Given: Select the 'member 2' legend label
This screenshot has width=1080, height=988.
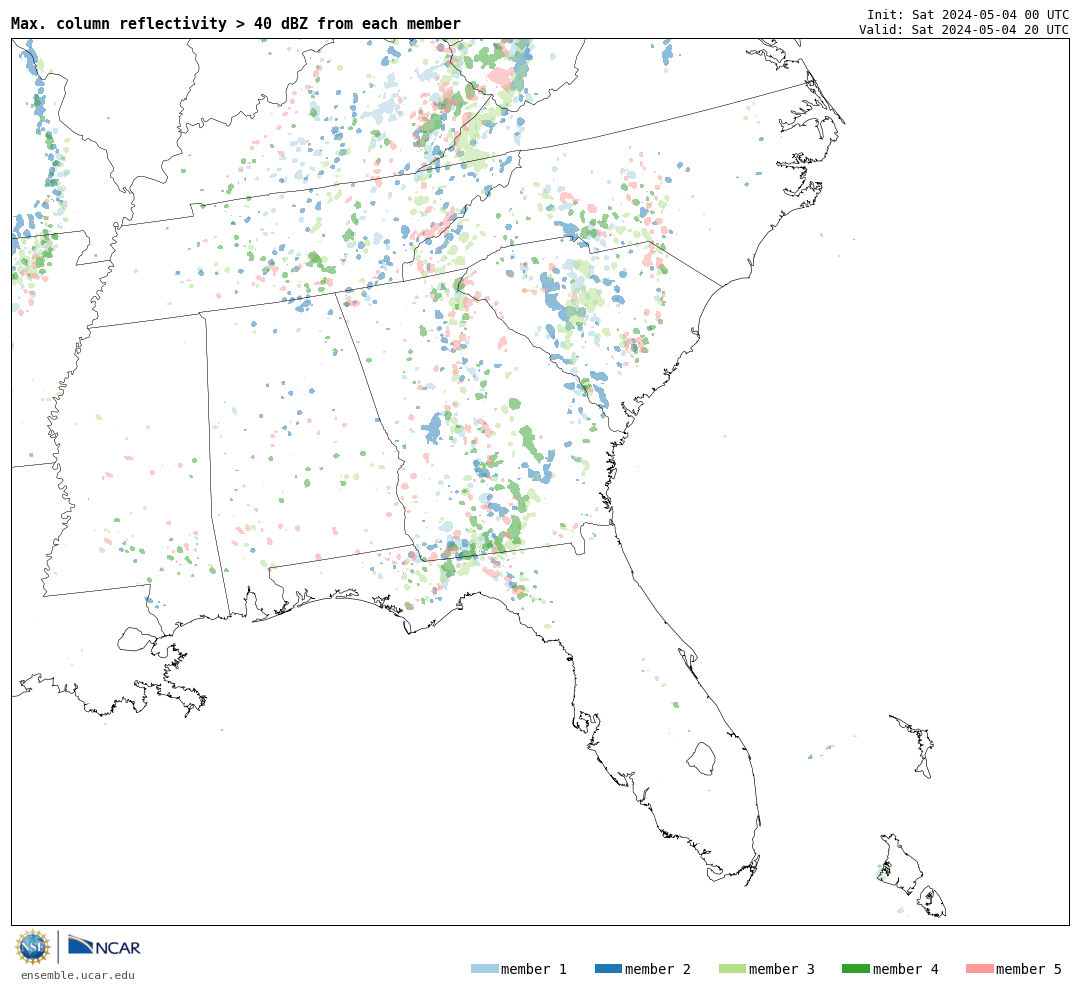Looking at the screenshot, I should [x=658, y=969].
